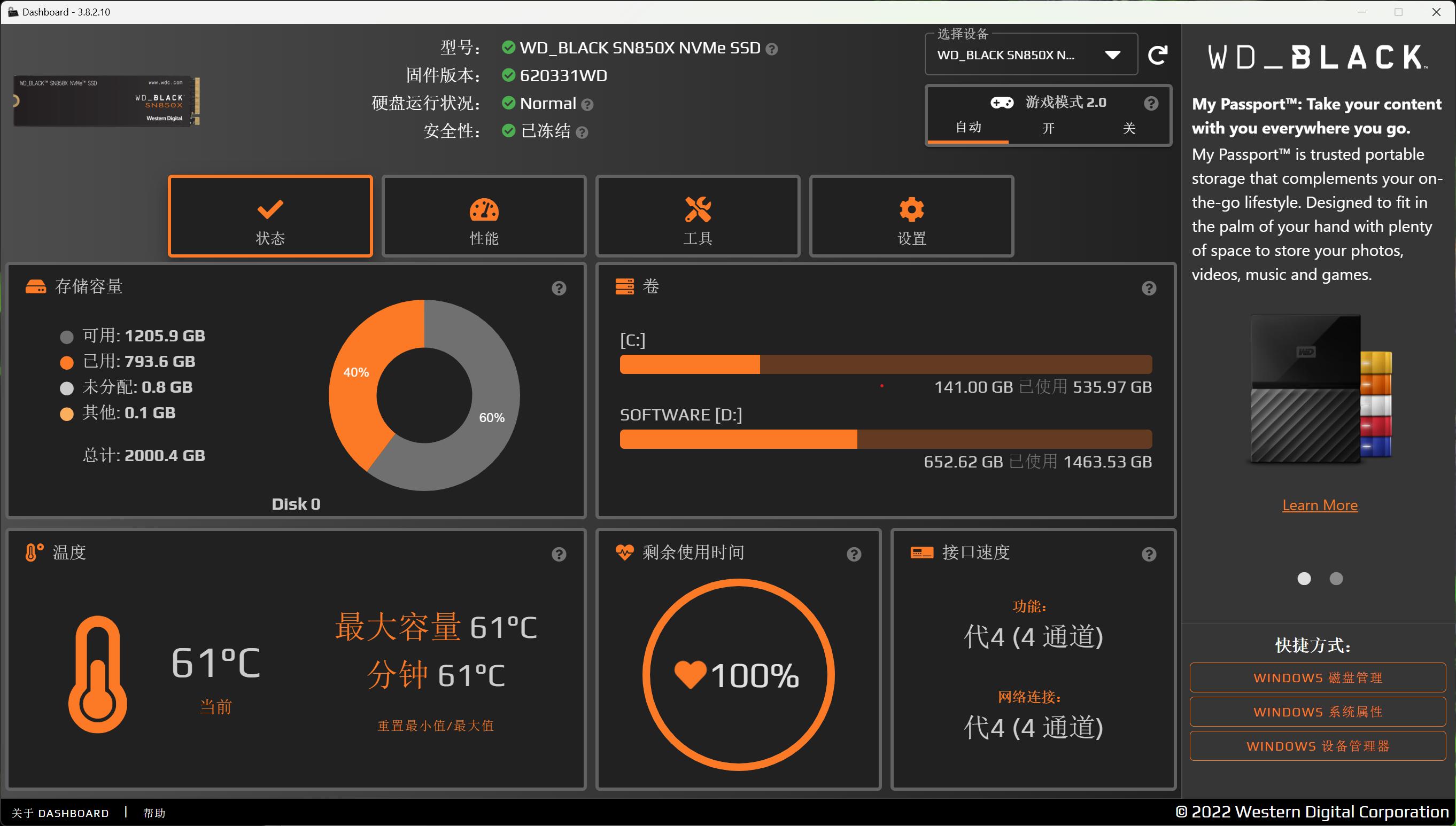Open the 游戏模式 2.0 help icon
1456x826 pixels.
coord(1151,103)
